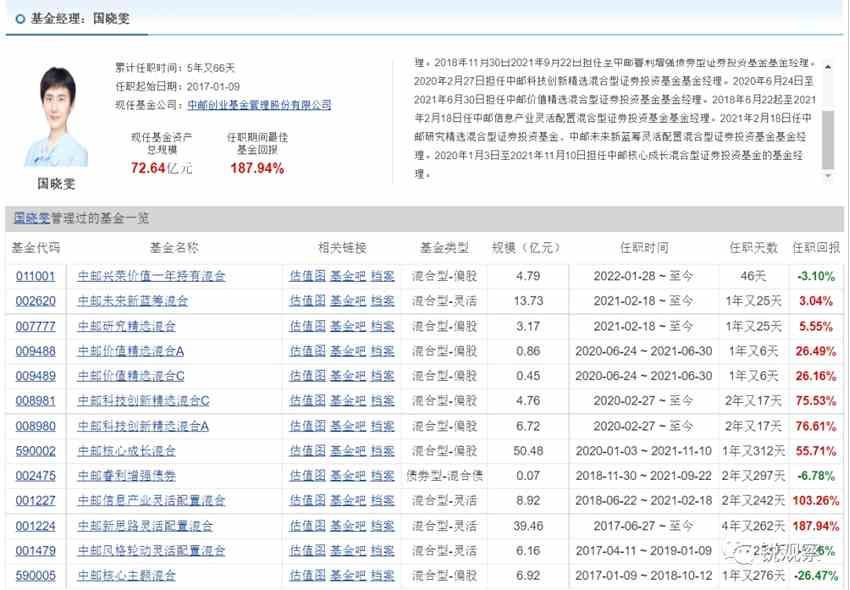This screenshot has height=590, width=850.
Task: Open the 中邮价值精选混合C fund page
Action: pos(131,376)
